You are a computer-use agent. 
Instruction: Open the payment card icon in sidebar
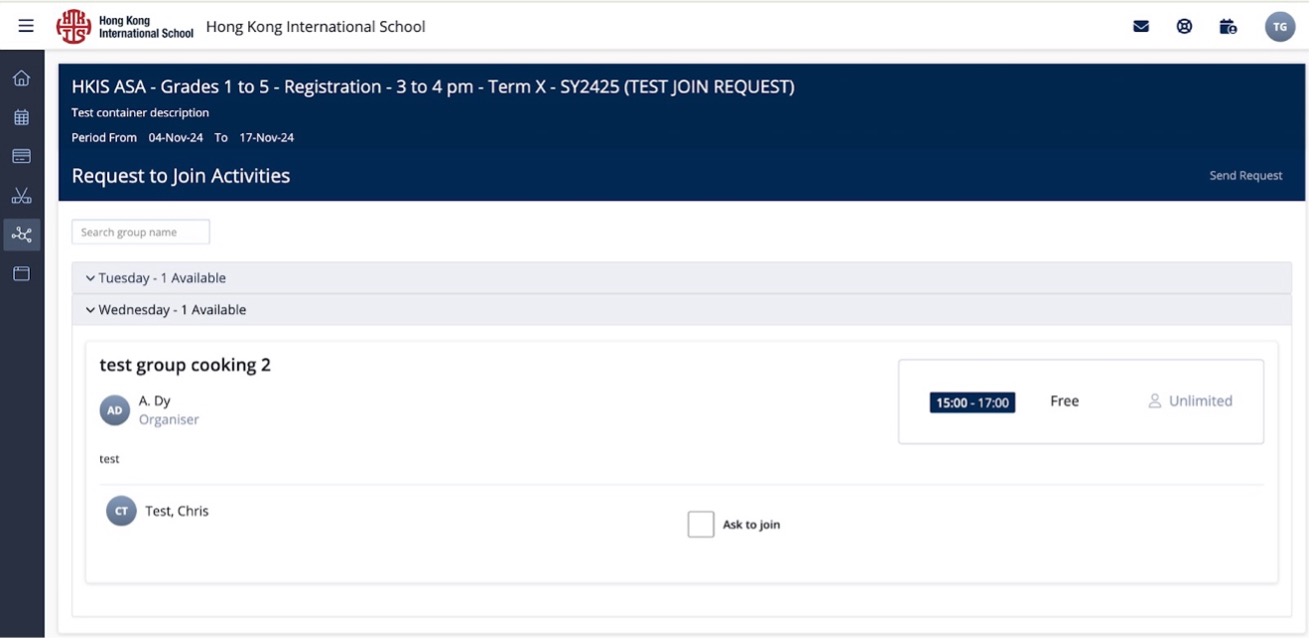click(x=21, y=156)
